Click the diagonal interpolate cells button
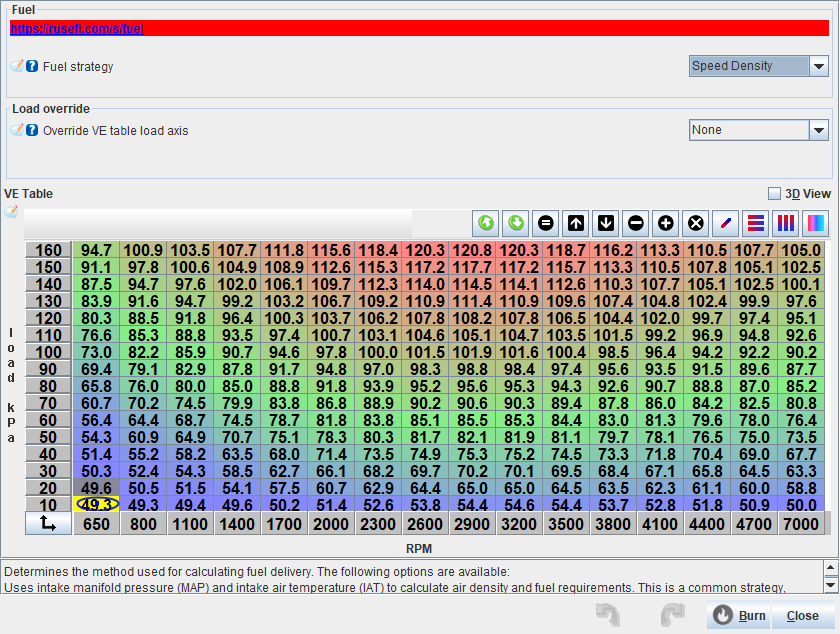Screen dimensions: 840x634 [727, 222]
